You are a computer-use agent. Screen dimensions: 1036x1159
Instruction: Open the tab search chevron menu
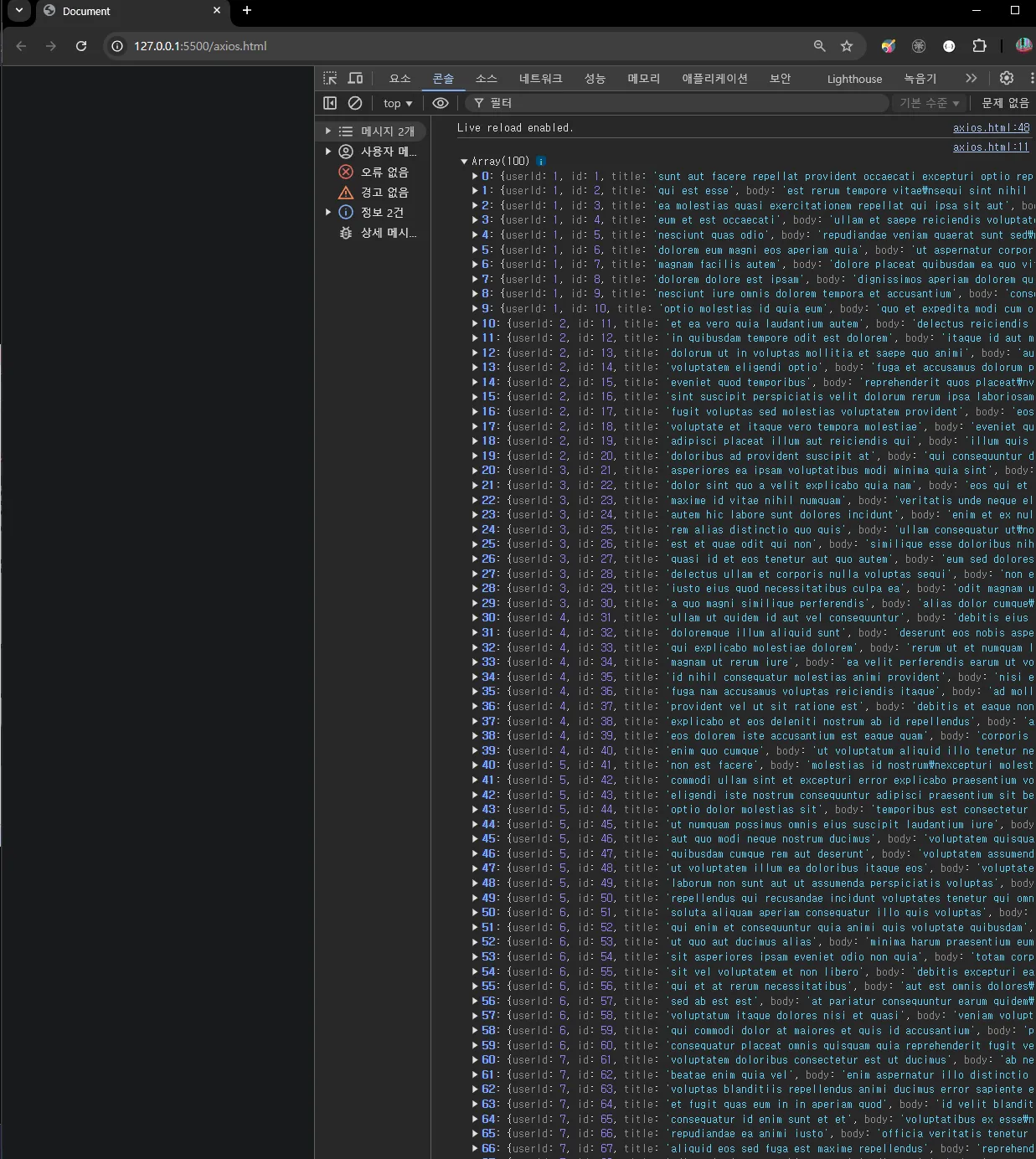[x=18, y=11]
